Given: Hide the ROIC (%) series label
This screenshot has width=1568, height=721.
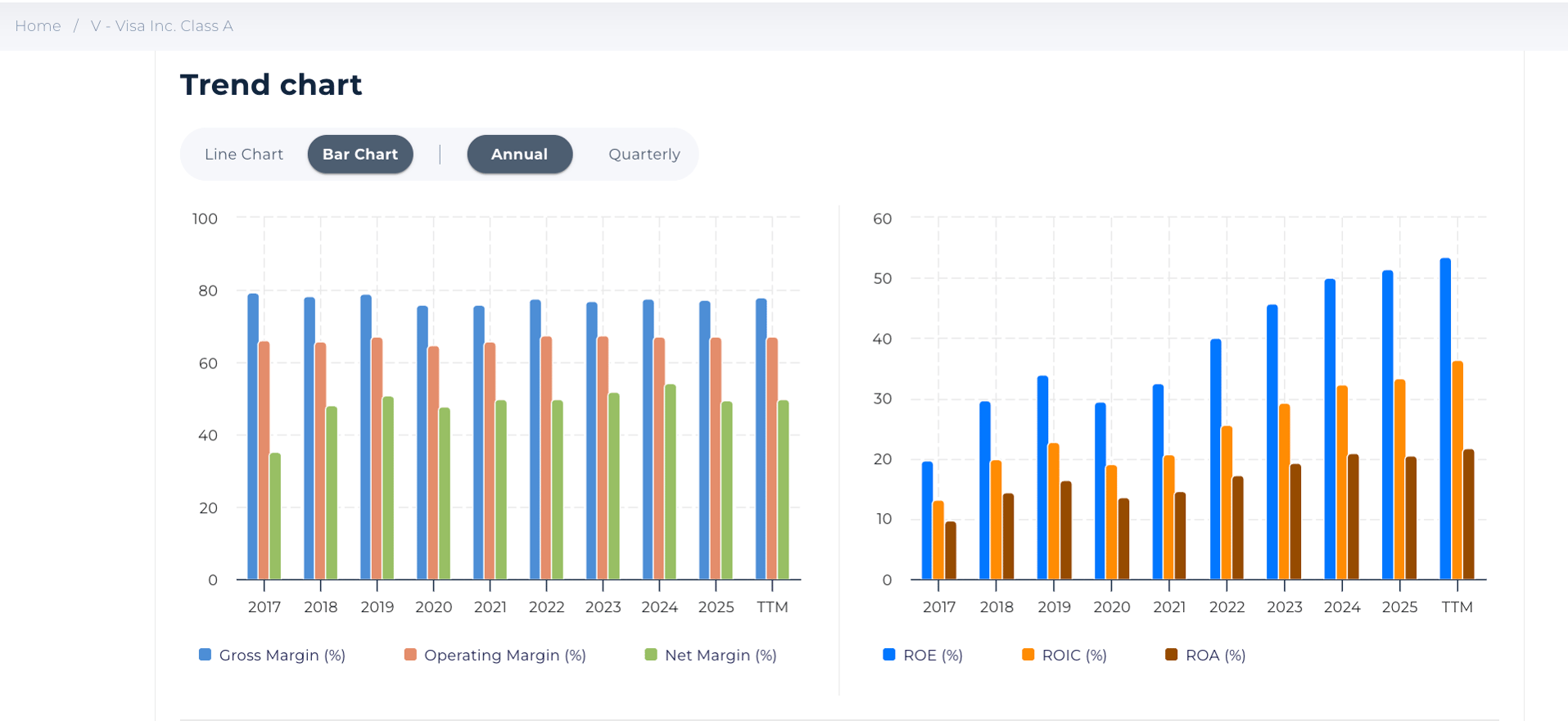Looking at the screenshot, I should click(1074, 656).
